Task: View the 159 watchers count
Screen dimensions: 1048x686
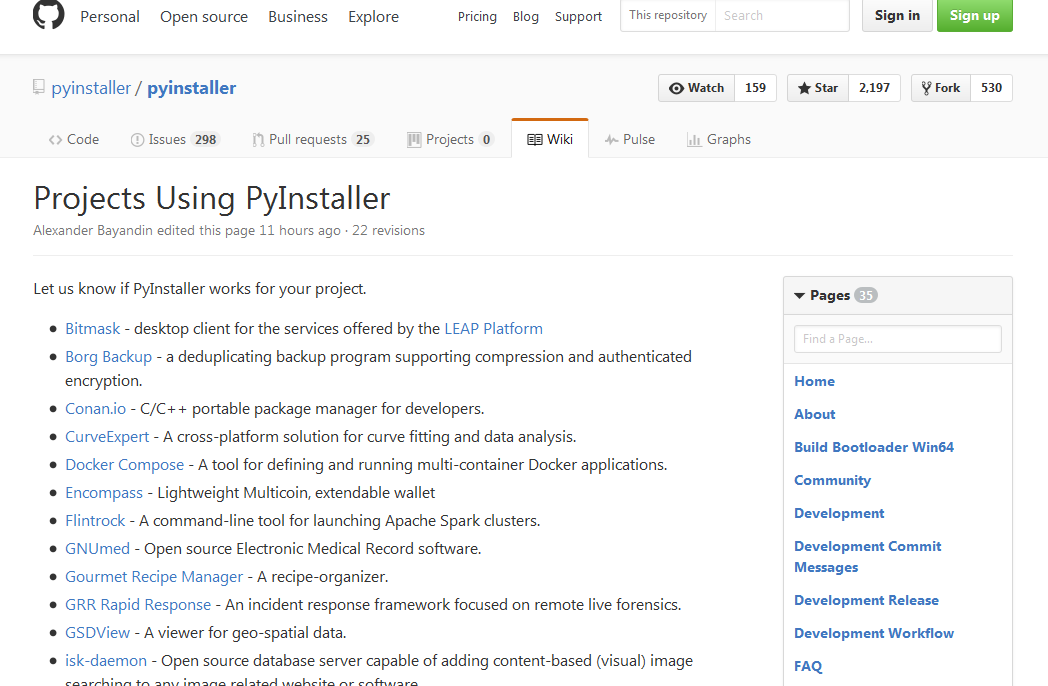Action: click(x=755, y=88)
